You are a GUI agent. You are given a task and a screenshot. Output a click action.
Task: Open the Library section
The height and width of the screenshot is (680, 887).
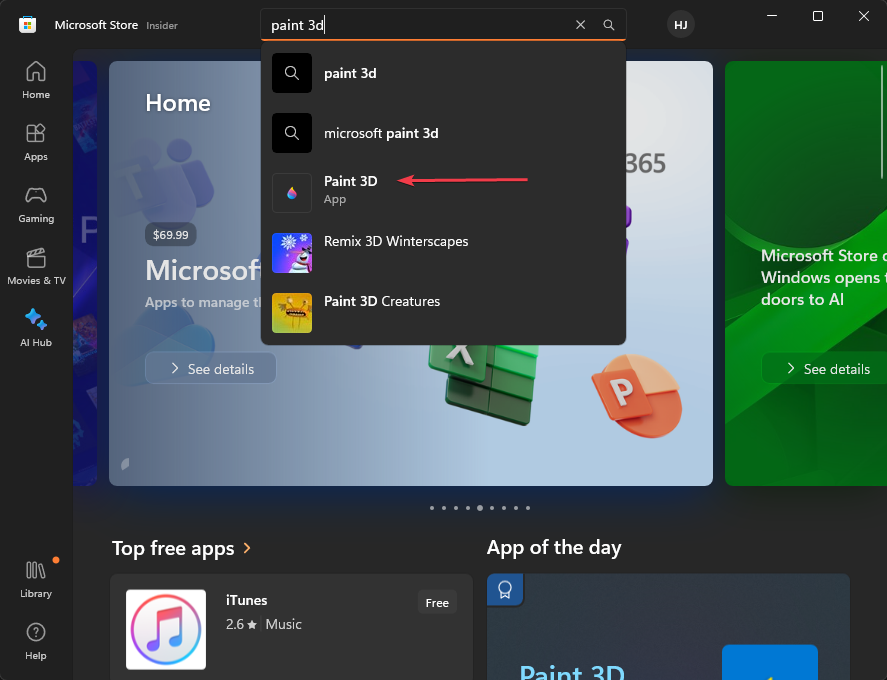36,579
